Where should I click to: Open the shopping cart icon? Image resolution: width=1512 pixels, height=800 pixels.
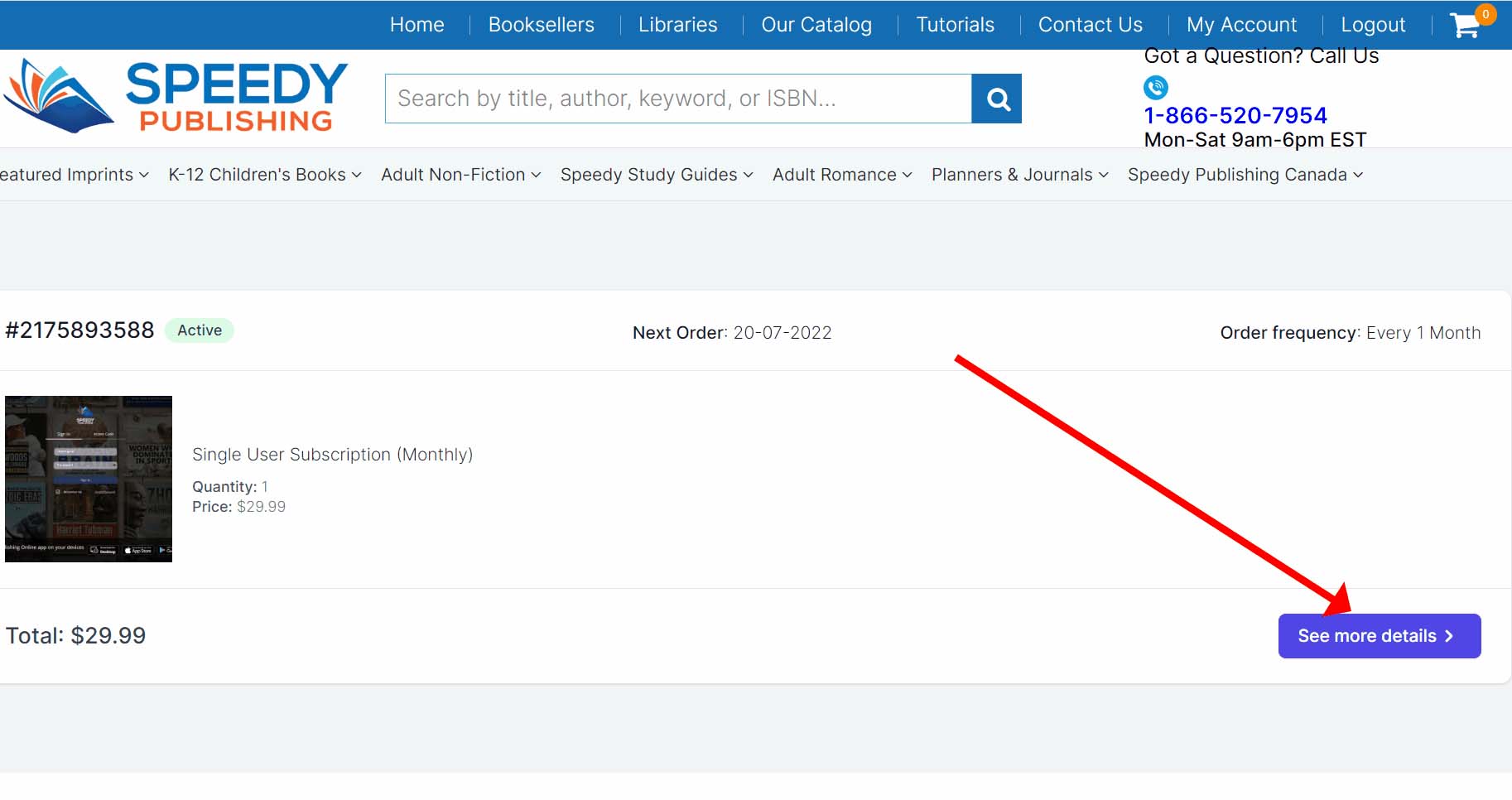1466,25
